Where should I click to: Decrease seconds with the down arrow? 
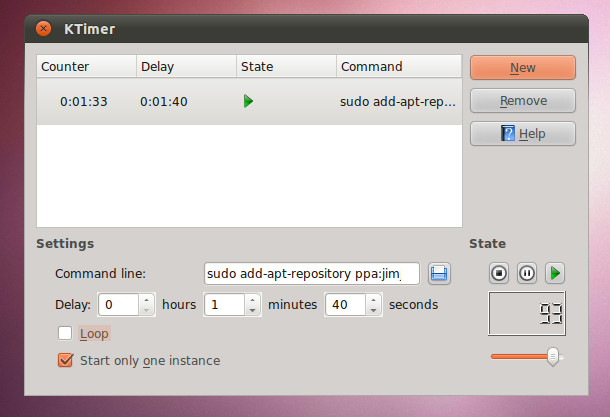point(373,310)
